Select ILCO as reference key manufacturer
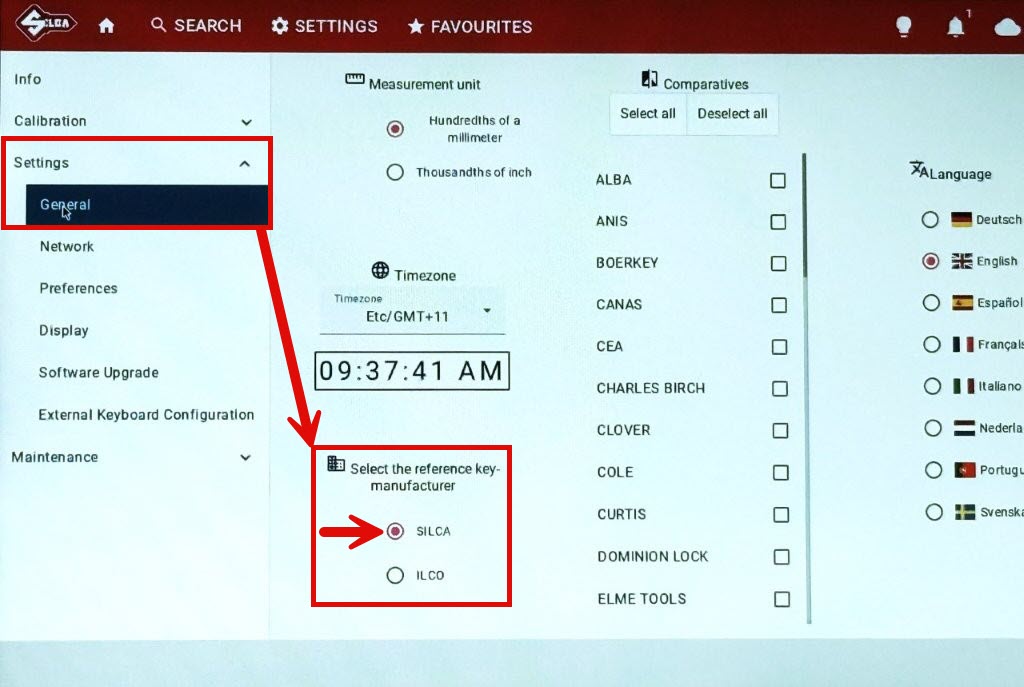The height and width of the screenshot is (687, 1024). point(395,575)
